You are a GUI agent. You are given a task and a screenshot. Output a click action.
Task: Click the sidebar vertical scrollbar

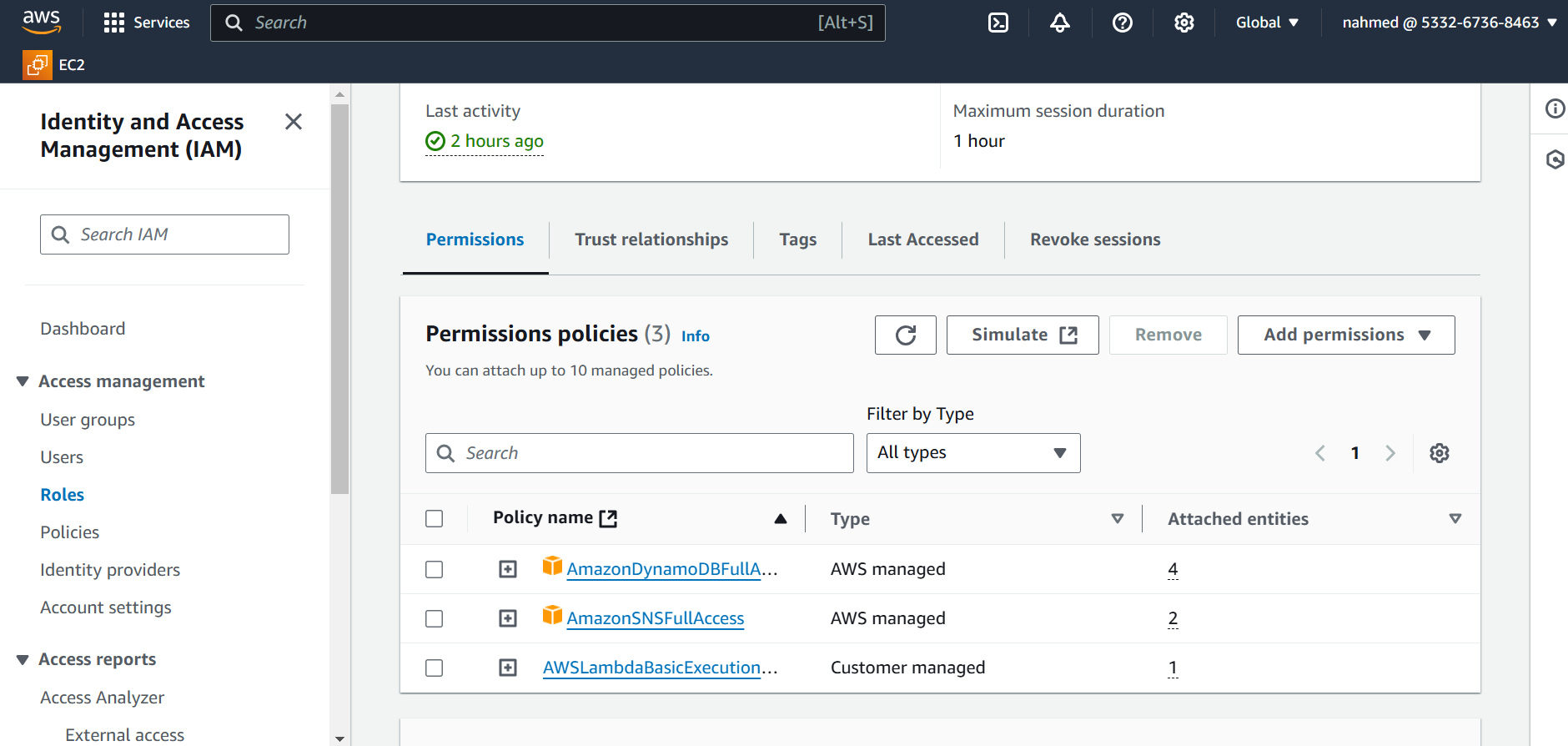pyautogui.click(x=339, y=298)
